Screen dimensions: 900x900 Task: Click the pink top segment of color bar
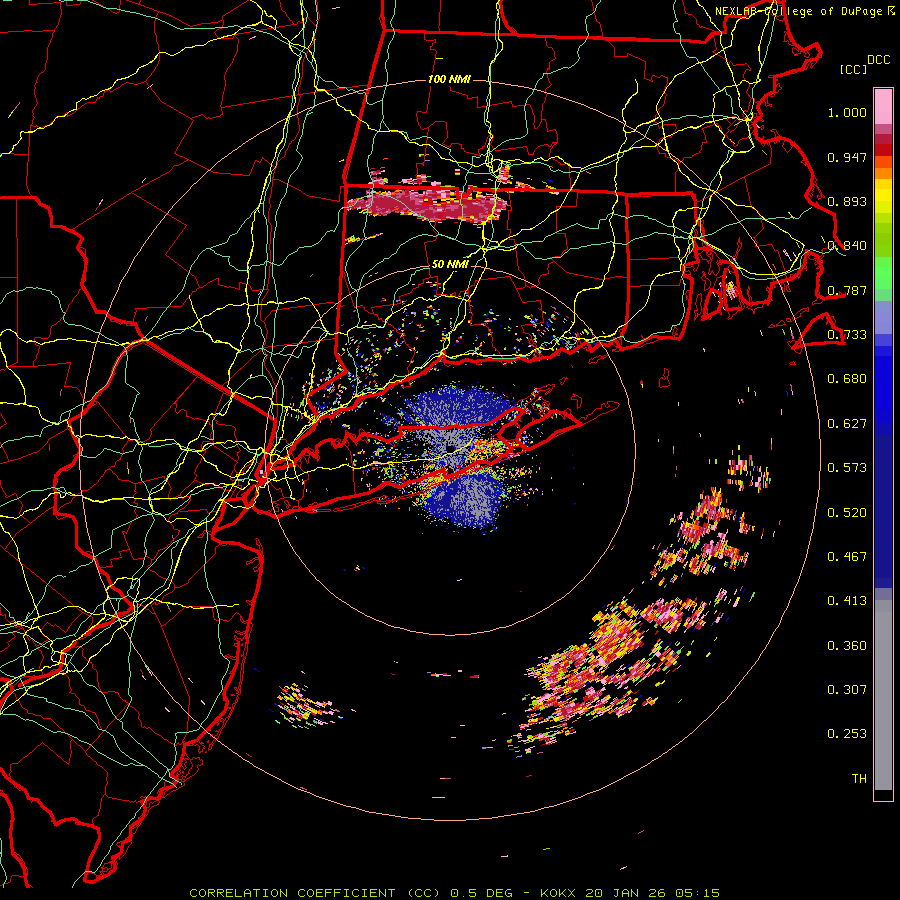click(883, 106)
